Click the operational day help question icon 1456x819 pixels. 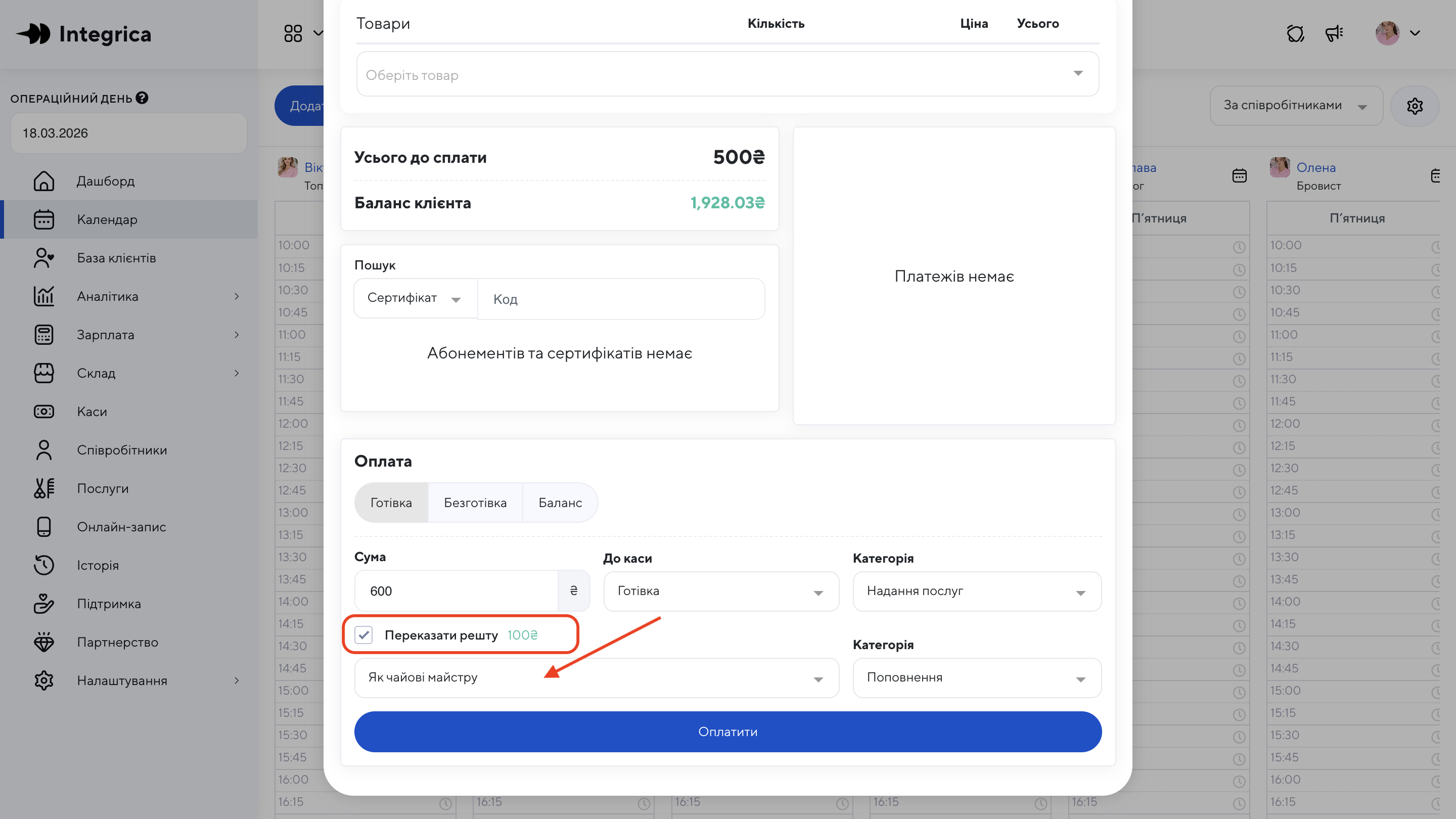click(x=142, y=98)
